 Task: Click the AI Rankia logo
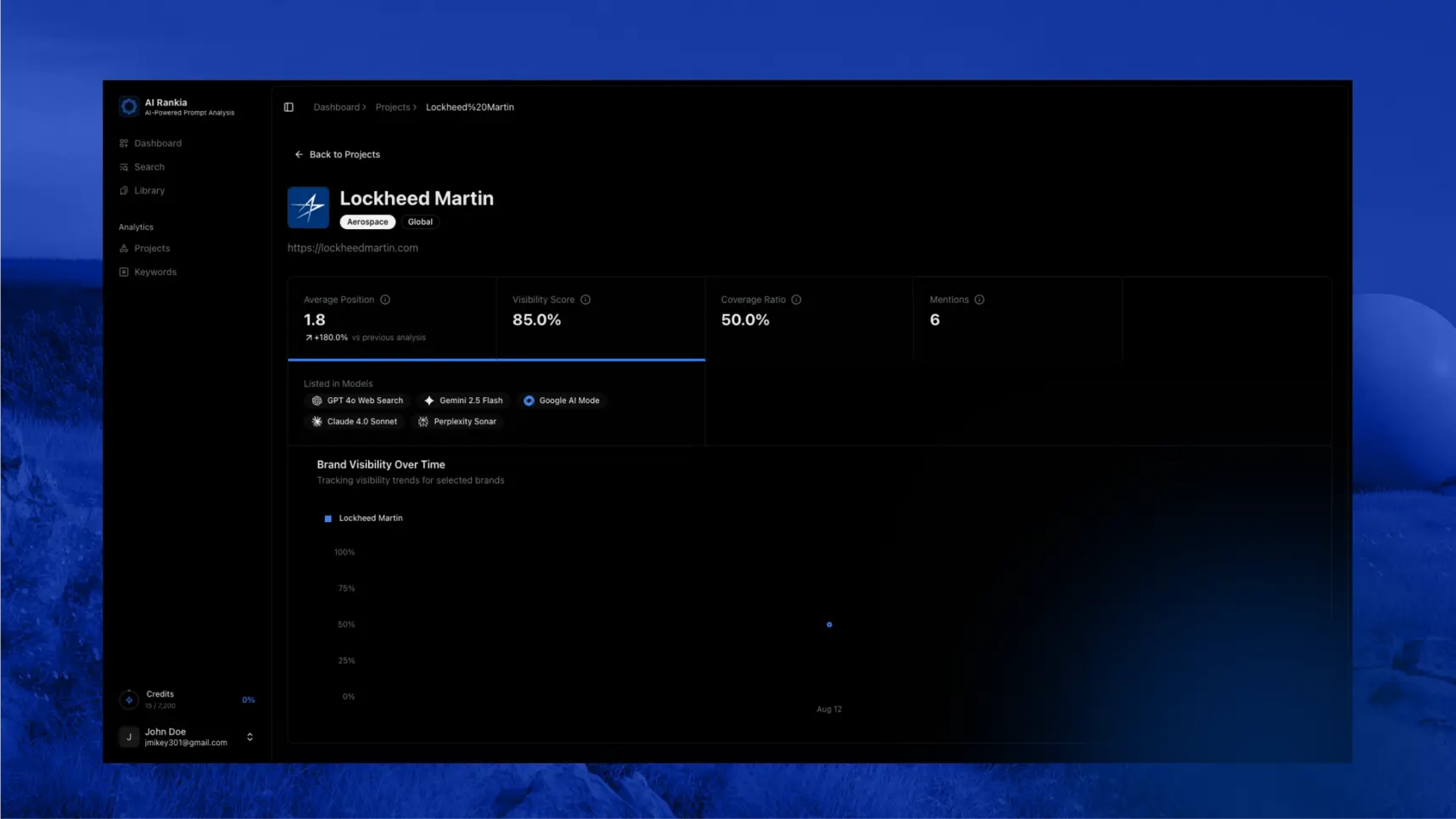click(x=129, y=106)
